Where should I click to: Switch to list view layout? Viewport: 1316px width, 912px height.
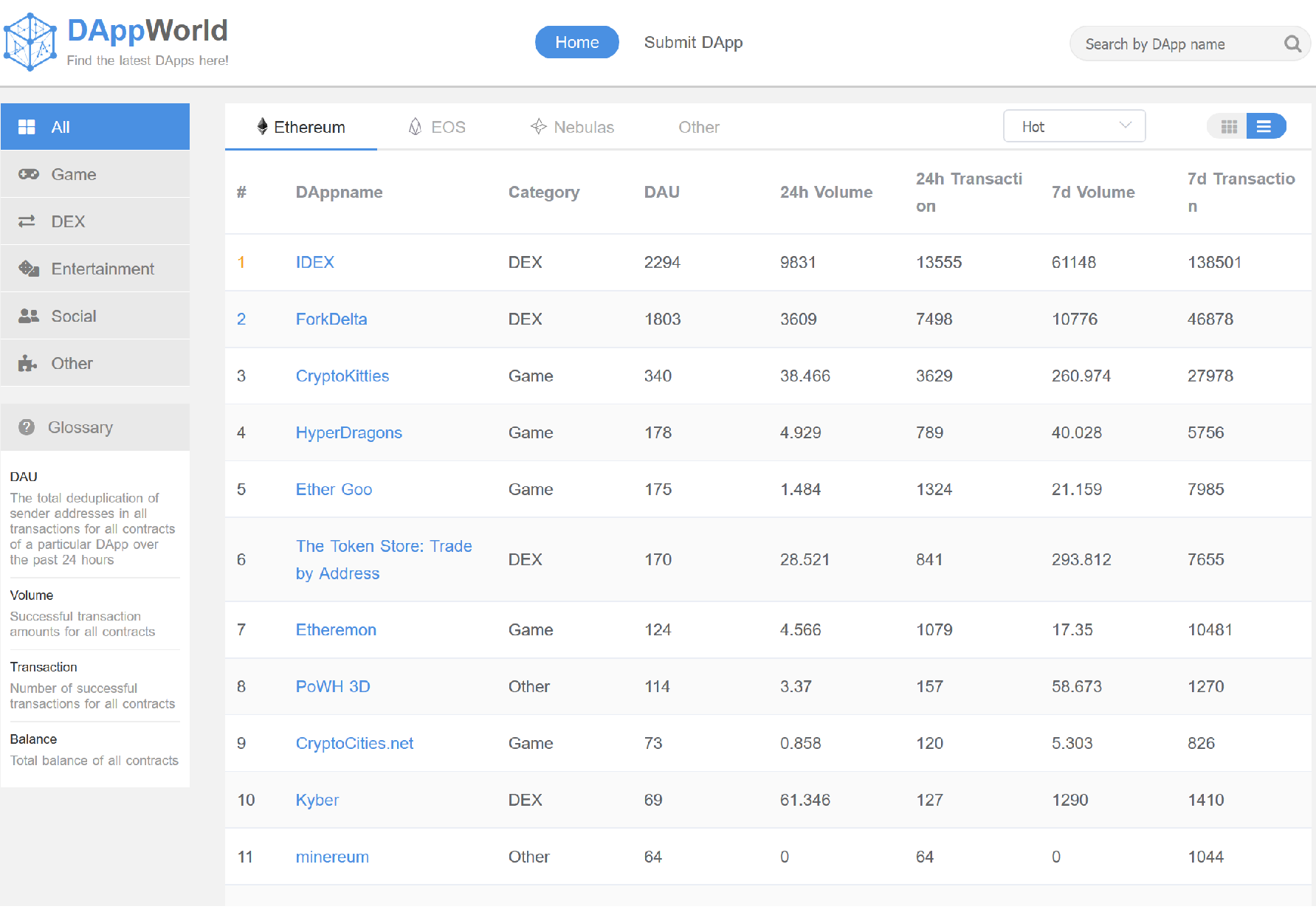1265,127
